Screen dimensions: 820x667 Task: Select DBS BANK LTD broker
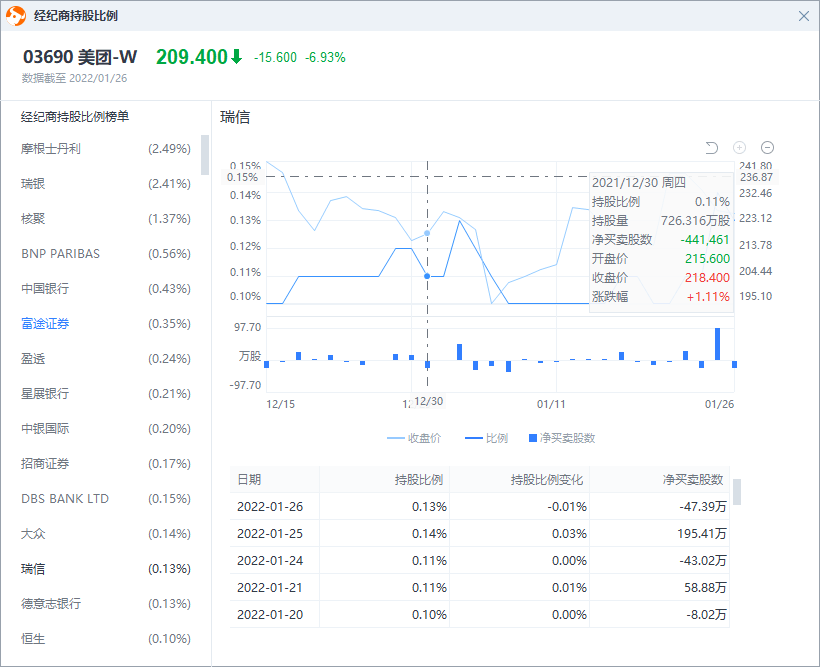pos(65,499)
